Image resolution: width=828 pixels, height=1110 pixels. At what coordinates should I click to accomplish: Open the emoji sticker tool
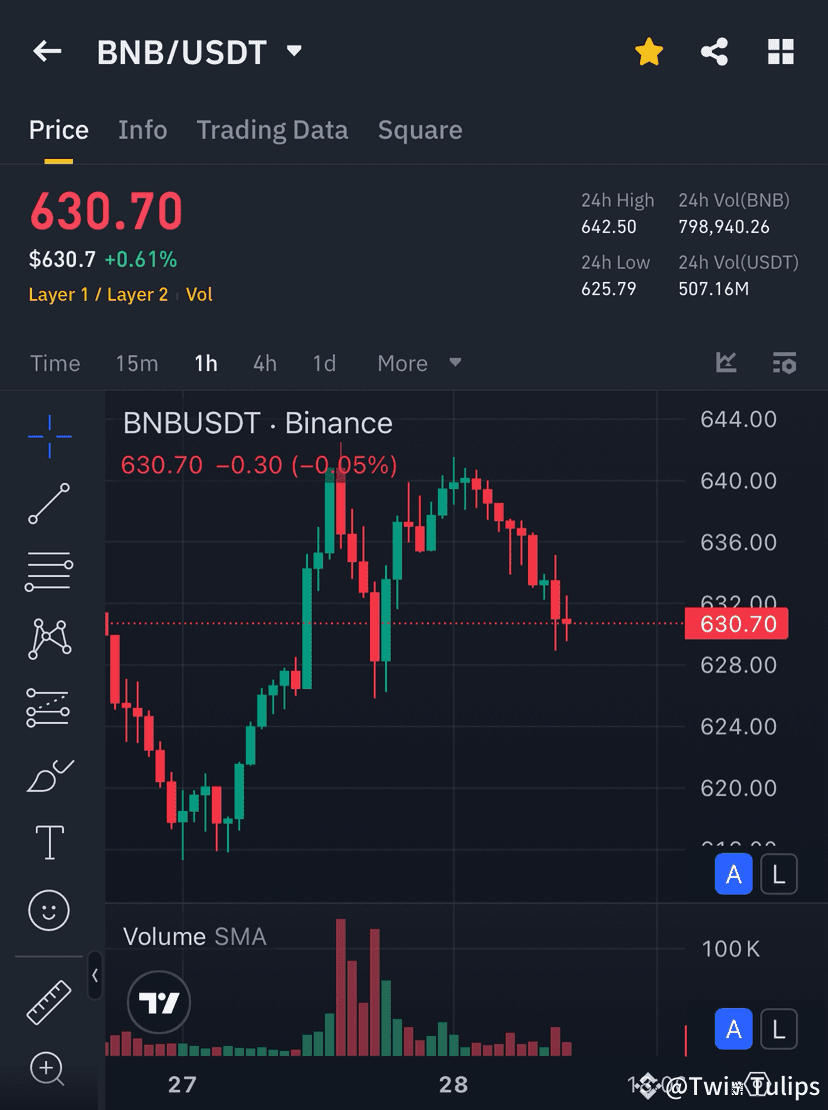pos(48,910)
